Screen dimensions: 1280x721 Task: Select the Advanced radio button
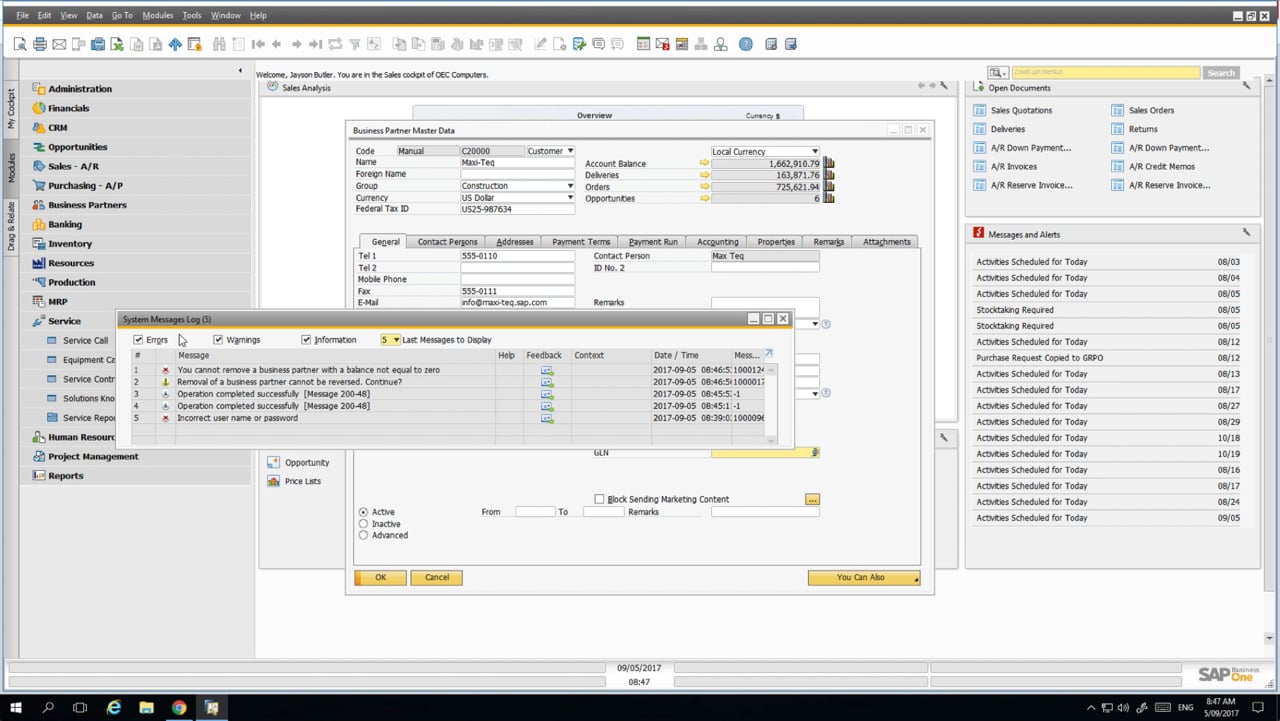click(x=363, y=535)
